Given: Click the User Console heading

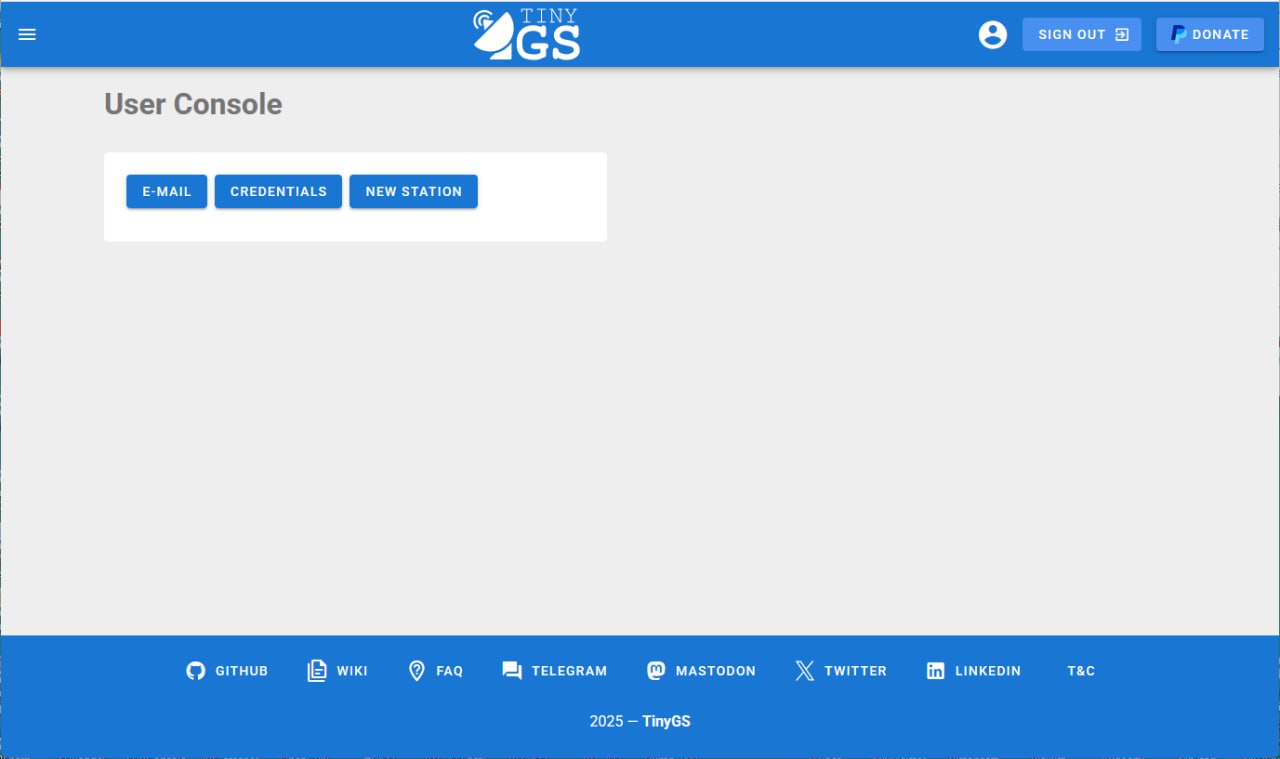Looking at the screenshot, I should coord(193,104).
